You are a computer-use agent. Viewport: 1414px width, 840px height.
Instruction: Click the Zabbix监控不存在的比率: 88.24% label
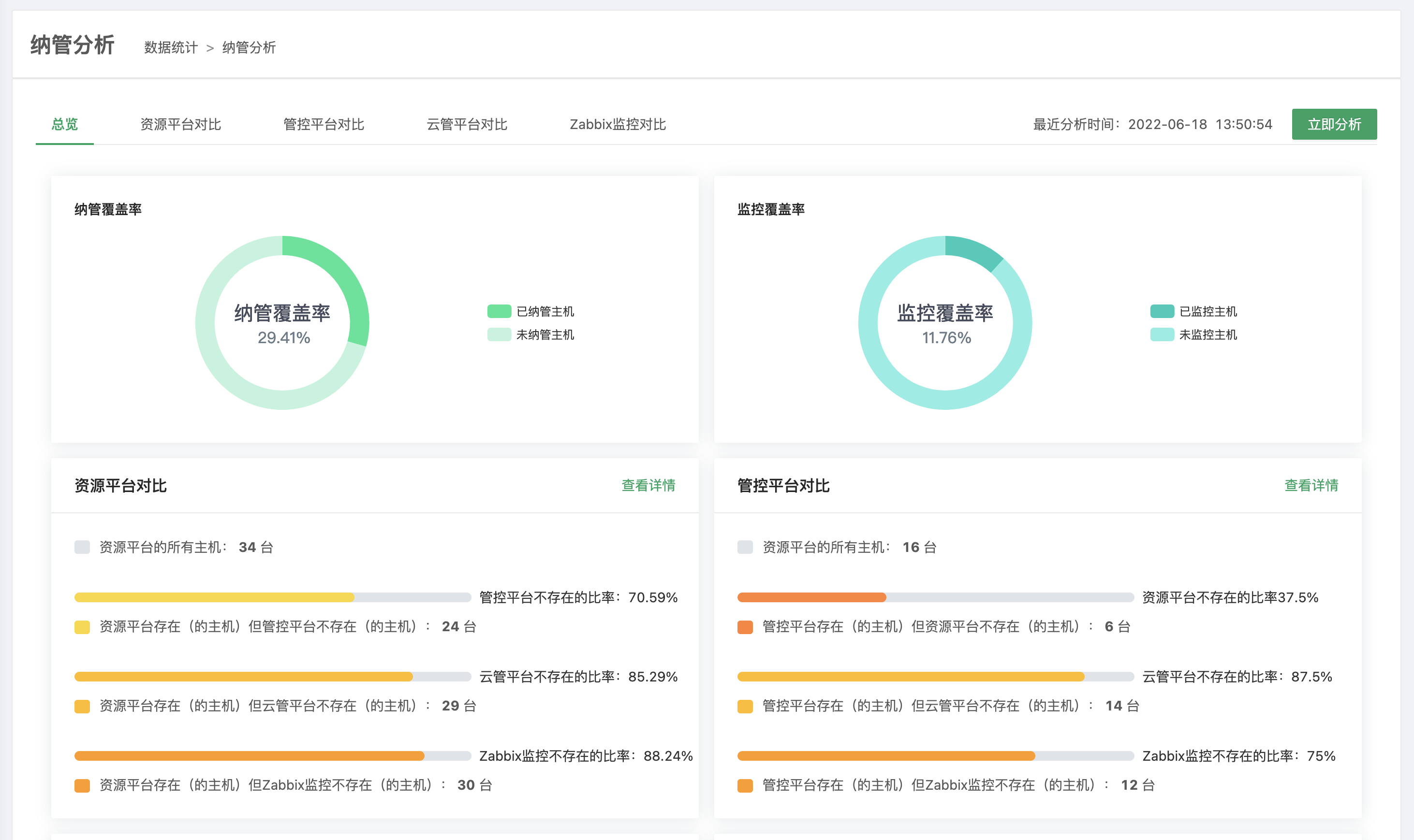[586, 755]
